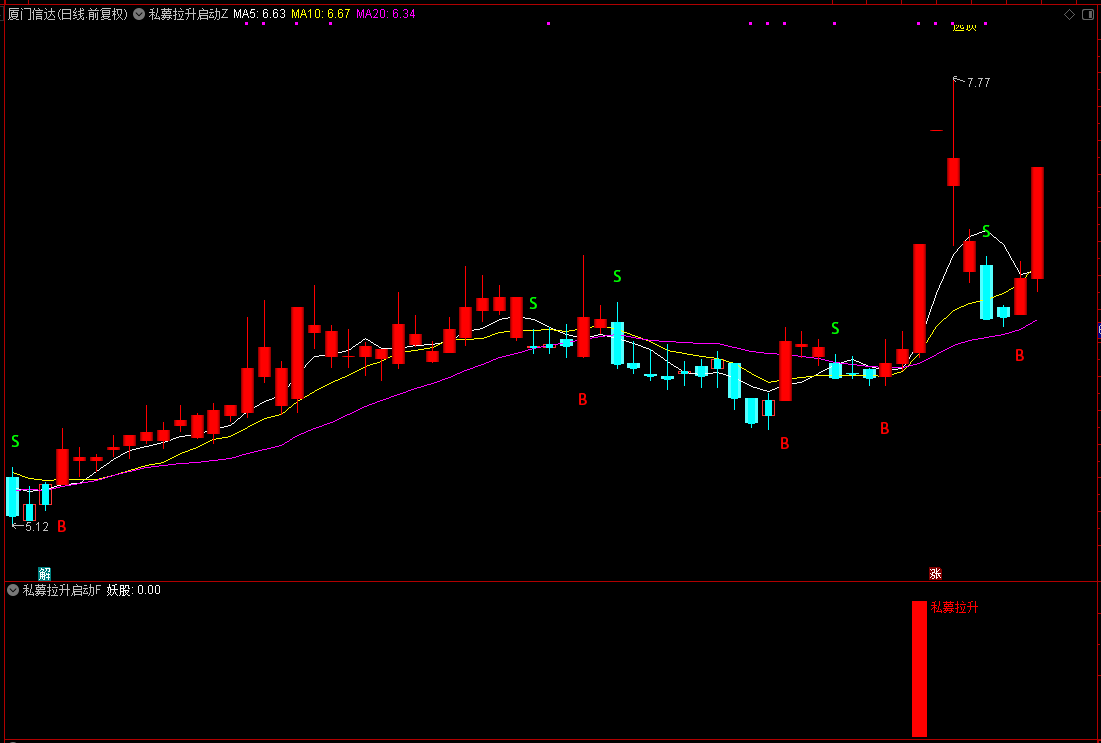Click the 妖股 value label in sub-chart header

coord(133,590)
